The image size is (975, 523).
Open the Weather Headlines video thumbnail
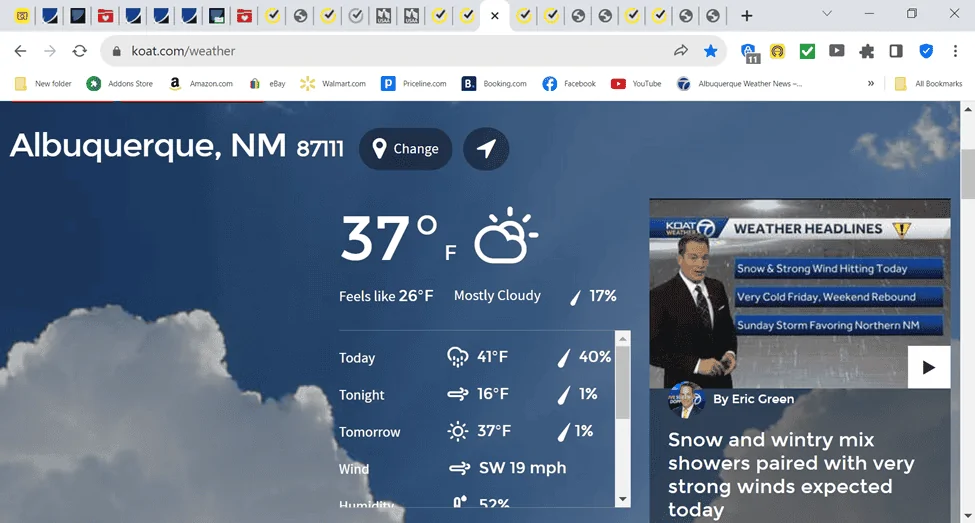pyautogui.click(x=800, y=294)
